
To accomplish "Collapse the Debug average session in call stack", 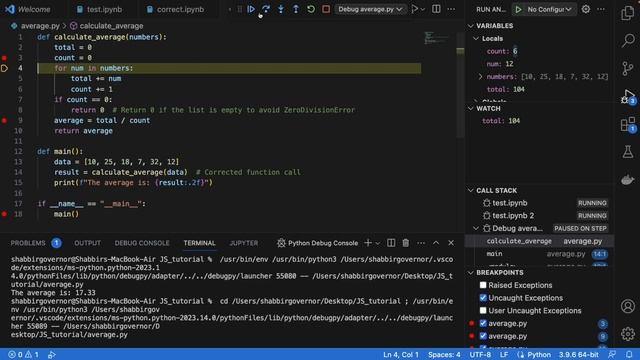I will (476, 228).
